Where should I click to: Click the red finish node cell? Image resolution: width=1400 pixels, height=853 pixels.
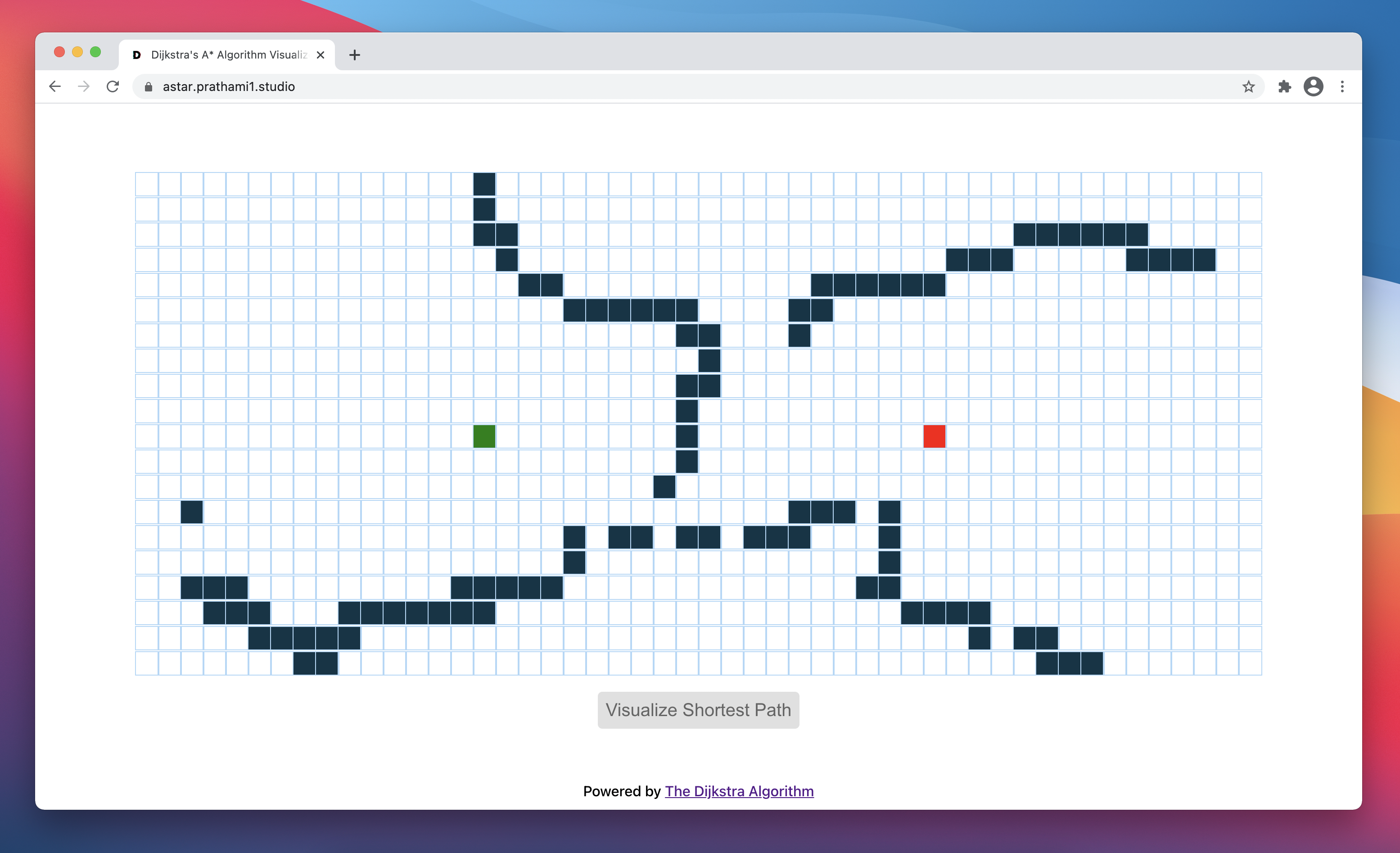click(x=934, y=436)
